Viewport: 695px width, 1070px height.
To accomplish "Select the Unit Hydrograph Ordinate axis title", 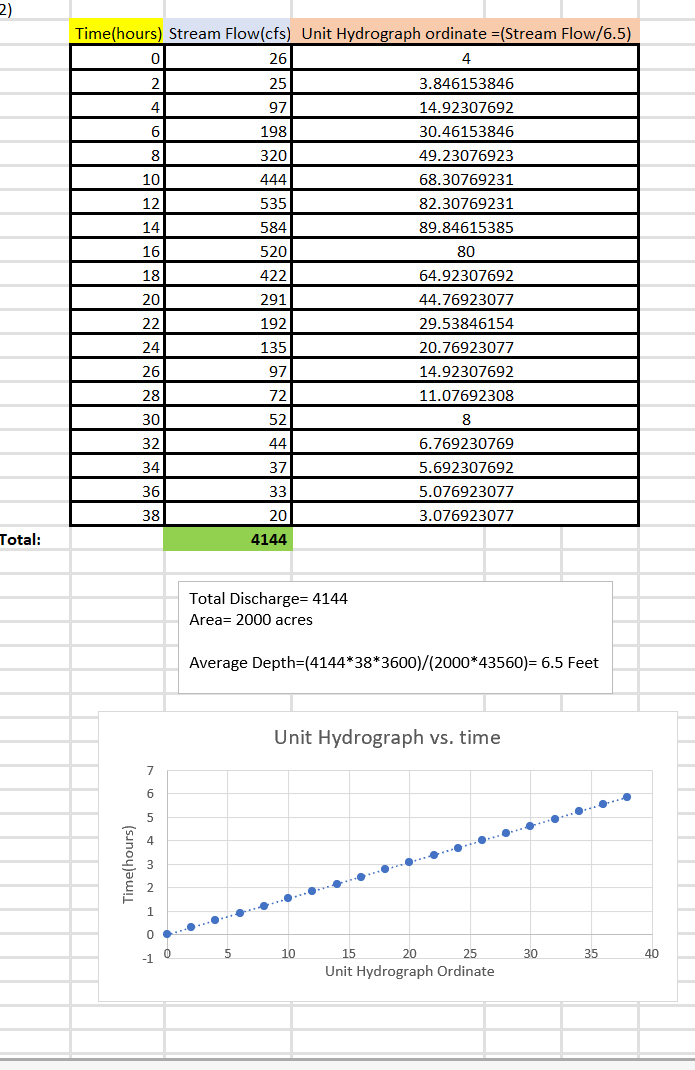I will (410, 971).
